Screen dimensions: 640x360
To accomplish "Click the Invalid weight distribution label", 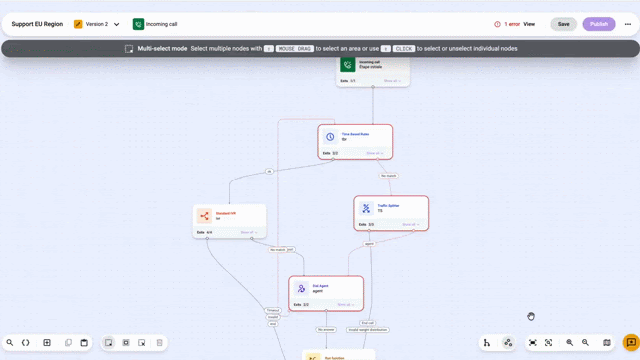I will (368, 329).
